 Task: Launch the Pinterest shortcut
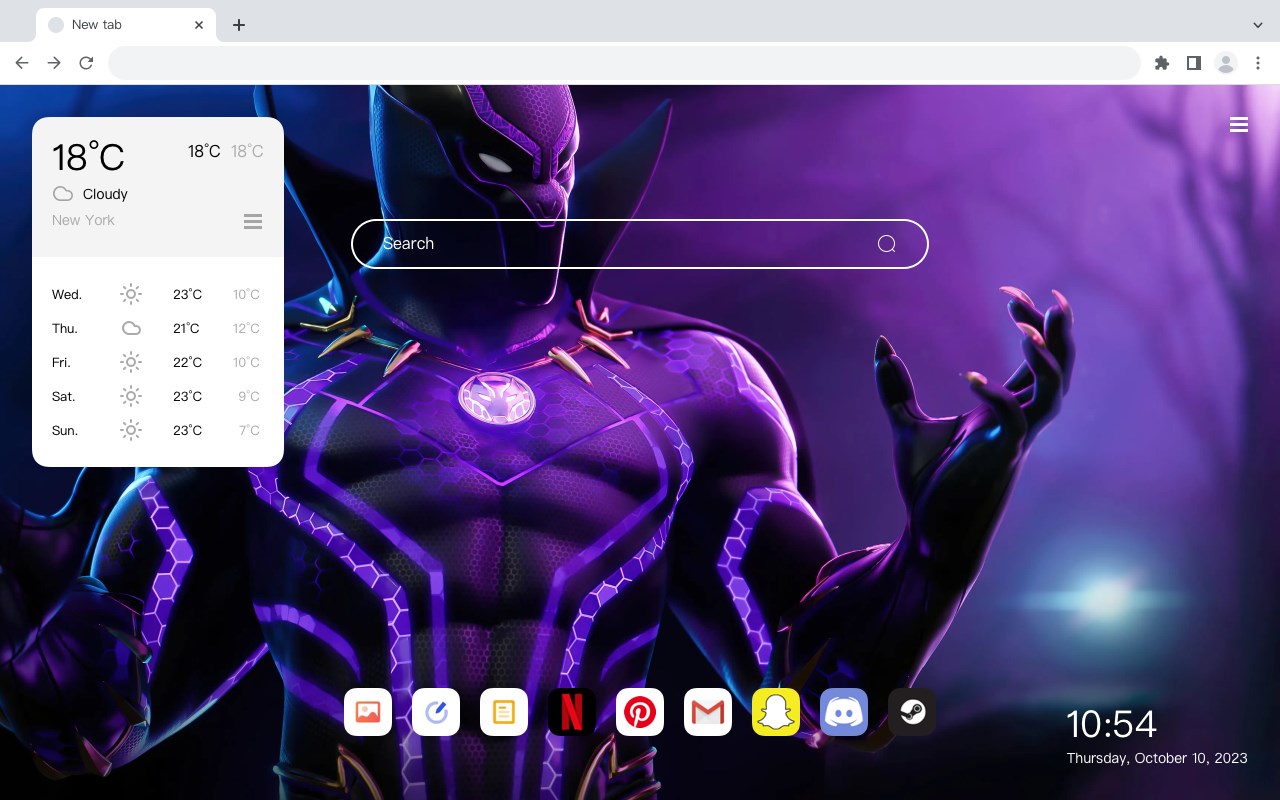(x=640, y=712)
